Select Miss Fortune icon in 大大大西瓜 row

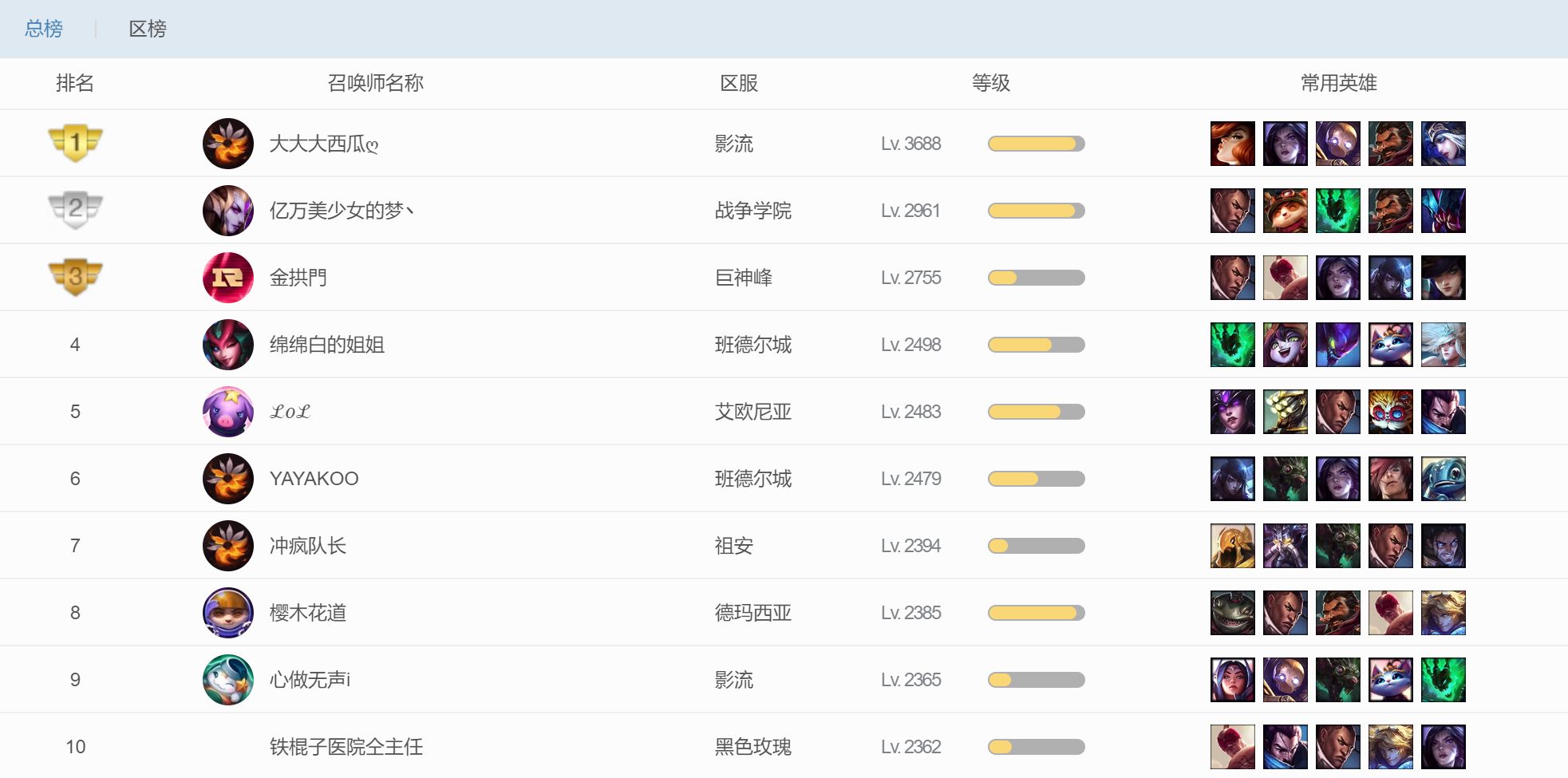coord(1232,144)
